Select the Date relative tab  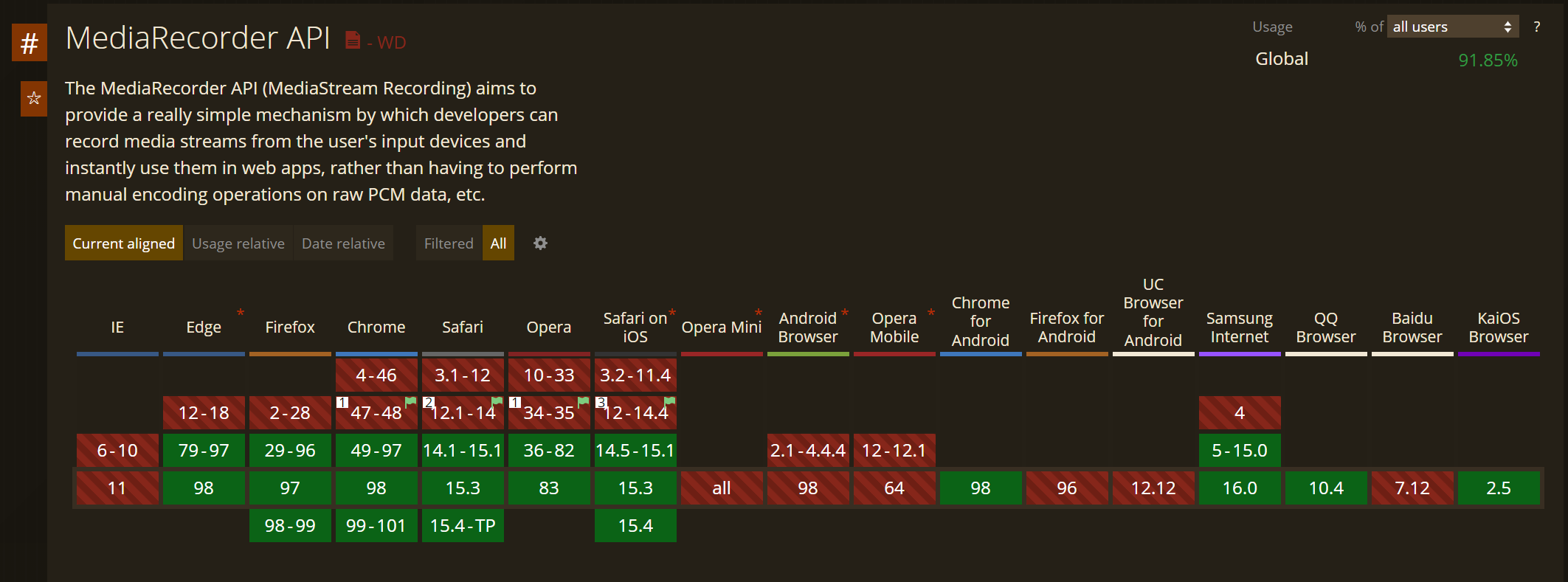[x=343, y=243]
